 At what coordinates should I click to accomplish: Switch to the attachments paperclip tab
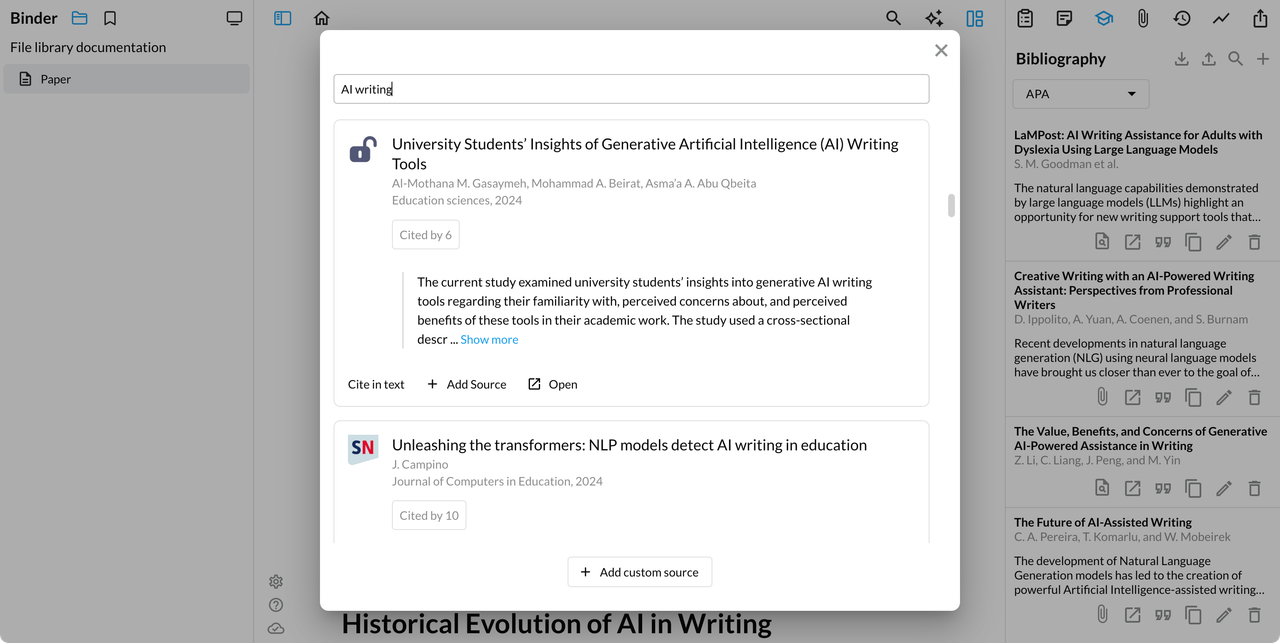click(1142, 18)
